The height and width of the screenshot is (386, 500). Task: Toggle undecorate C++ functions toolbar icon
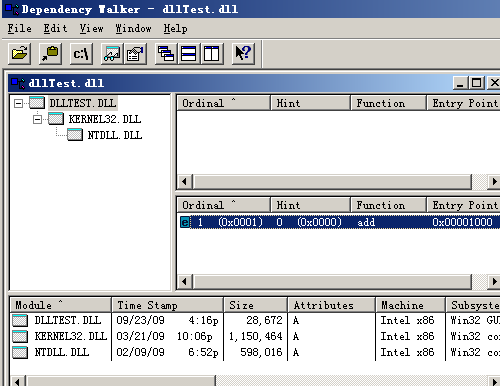[x=112, y=54]
